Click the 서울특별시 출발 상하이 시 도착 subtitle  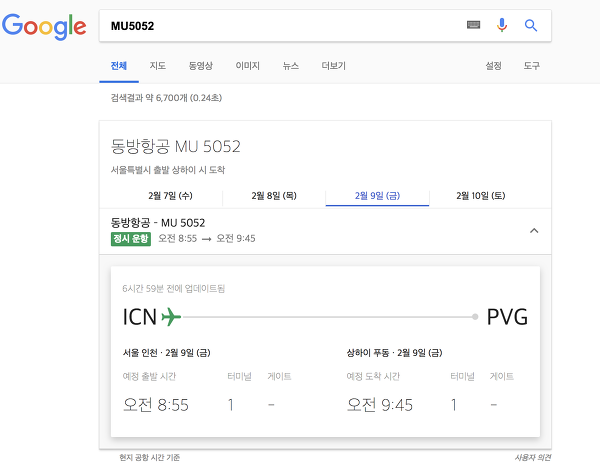168,170
